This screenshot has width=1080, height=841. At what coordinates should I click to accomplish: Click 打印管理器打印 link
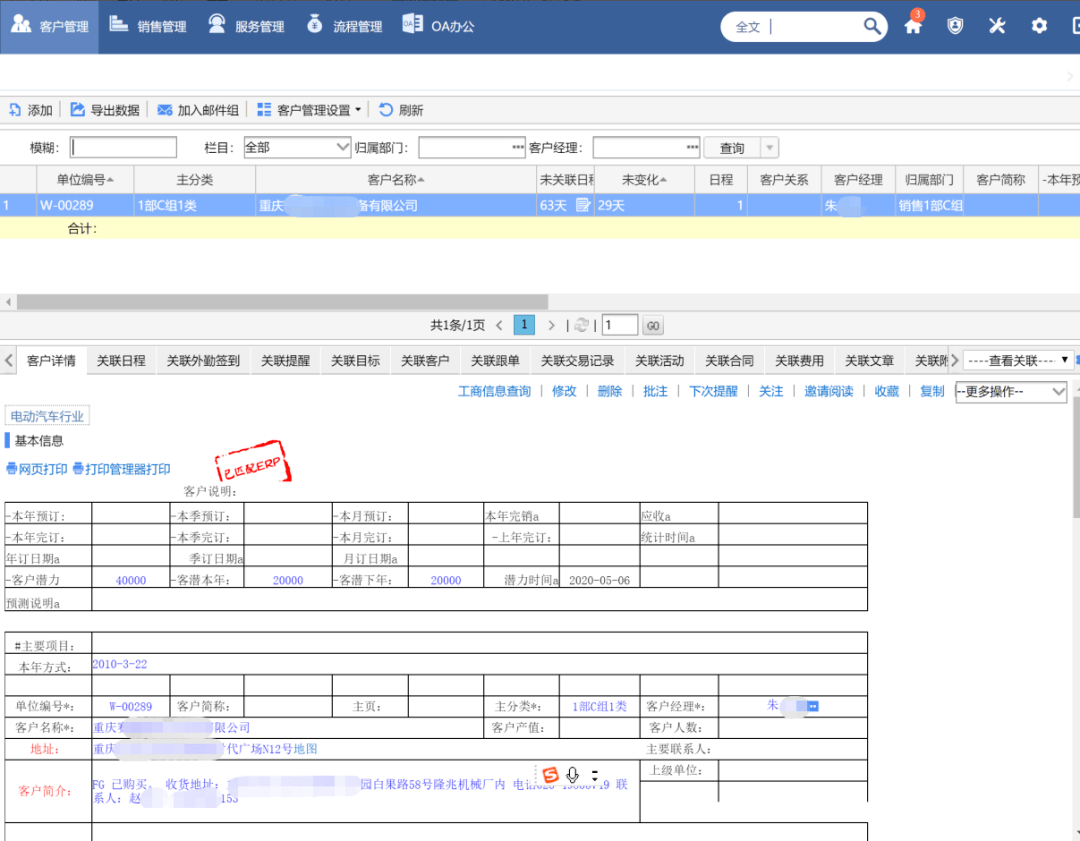coord(121,469)
